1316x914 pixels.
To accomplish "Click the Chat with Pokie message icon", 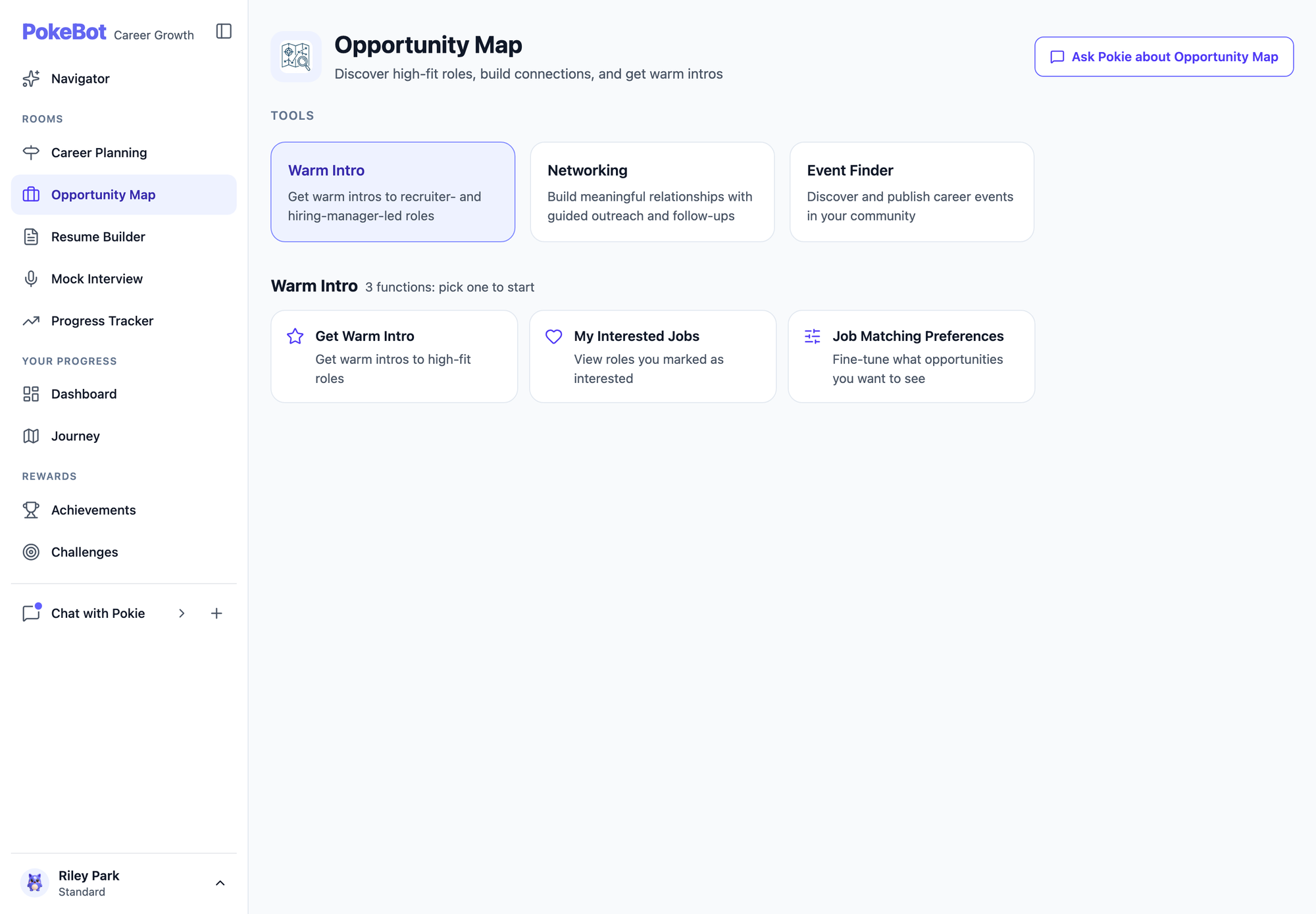I will coord(31,613).
